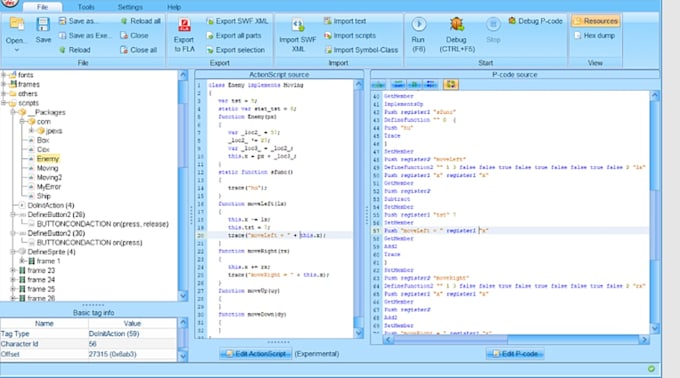Screen dimensions: 680x378
Task: Collapse the com package node
Action: tap(22, 121)
